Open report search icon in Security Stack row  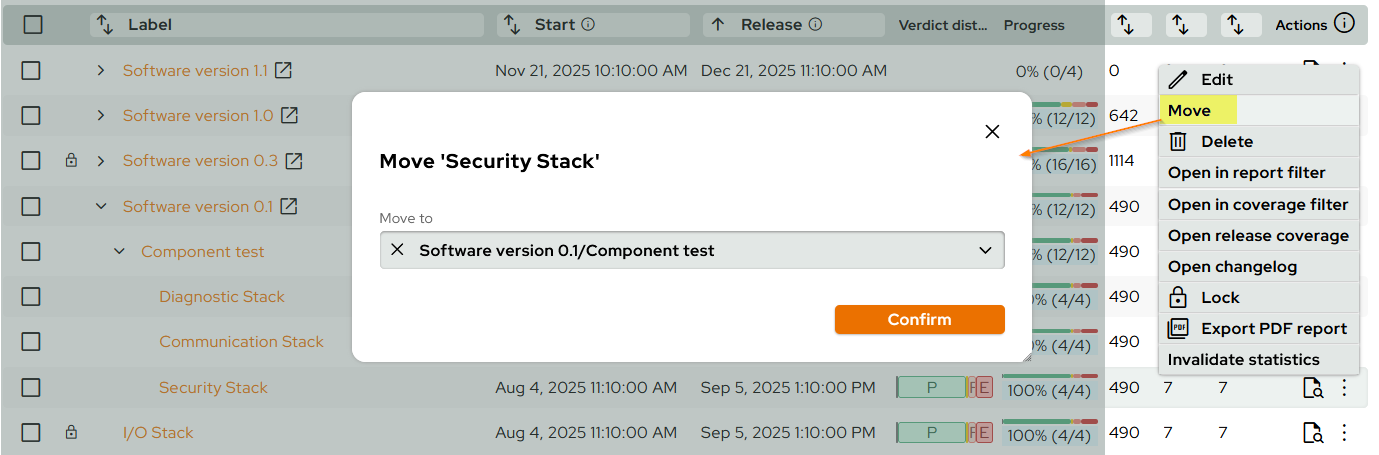[x=1312, y=388]
